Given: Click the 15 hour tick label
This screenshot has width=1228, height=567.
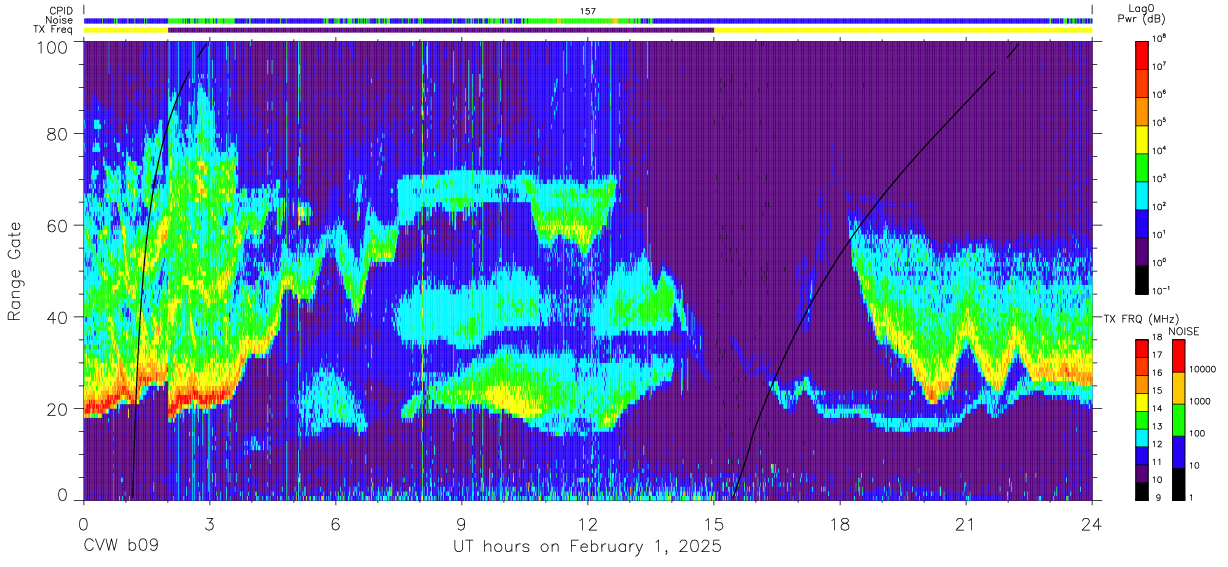Looking at the screenshot, I should [714, 525].
